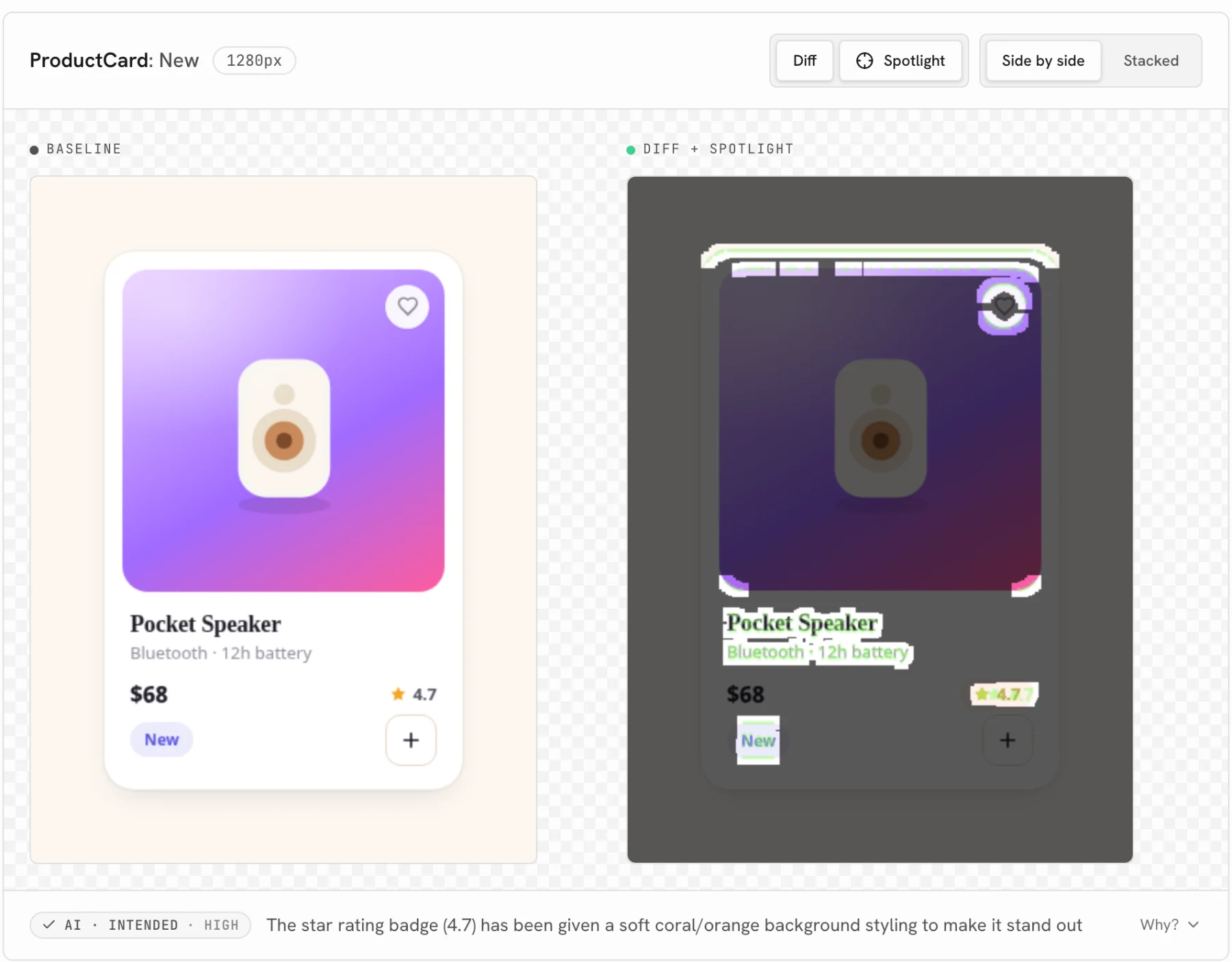1232x962 pixels.
Task: Click the orange star rating icon in baseline
Action: 398,694
